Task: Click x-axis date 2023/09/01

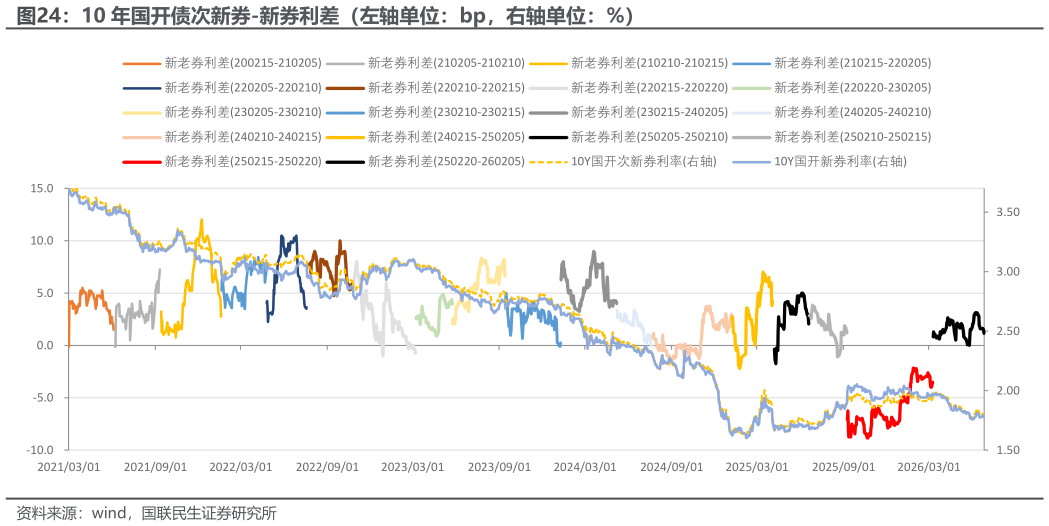Action: (499, 466)
